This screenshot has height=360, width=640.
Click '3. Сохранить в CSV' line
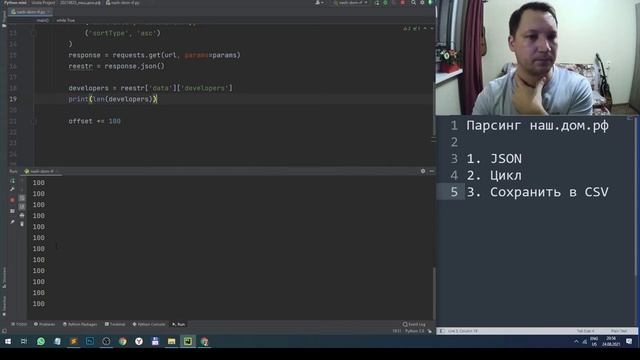click(537, 192)
